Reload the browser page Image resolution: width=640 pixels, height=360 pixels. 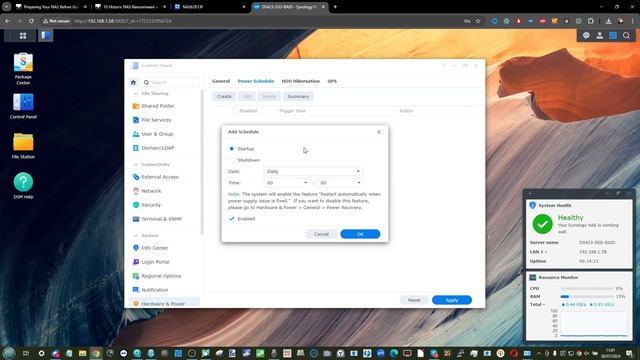[31, 21]
